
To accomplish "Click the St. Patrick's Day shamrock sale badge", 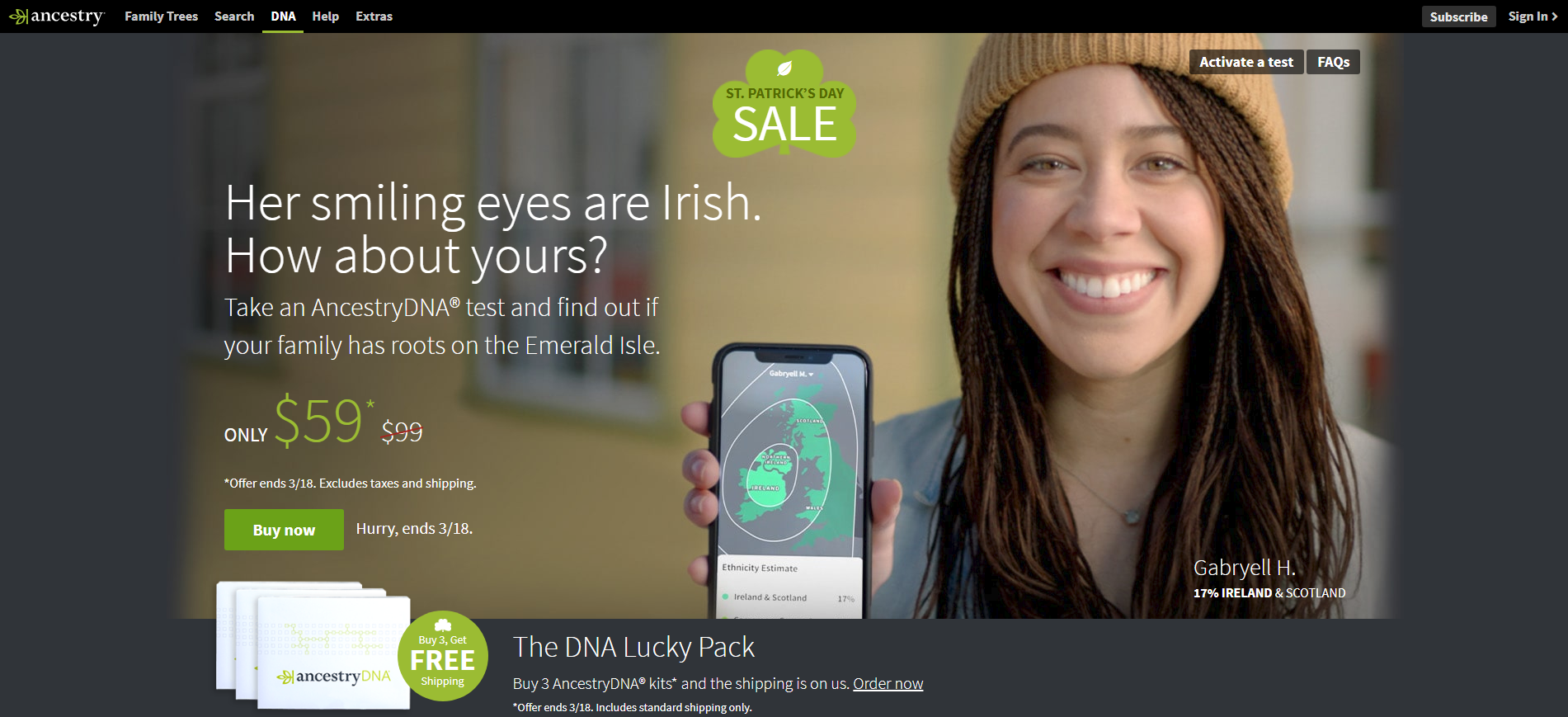I will (x=784, y=105).
